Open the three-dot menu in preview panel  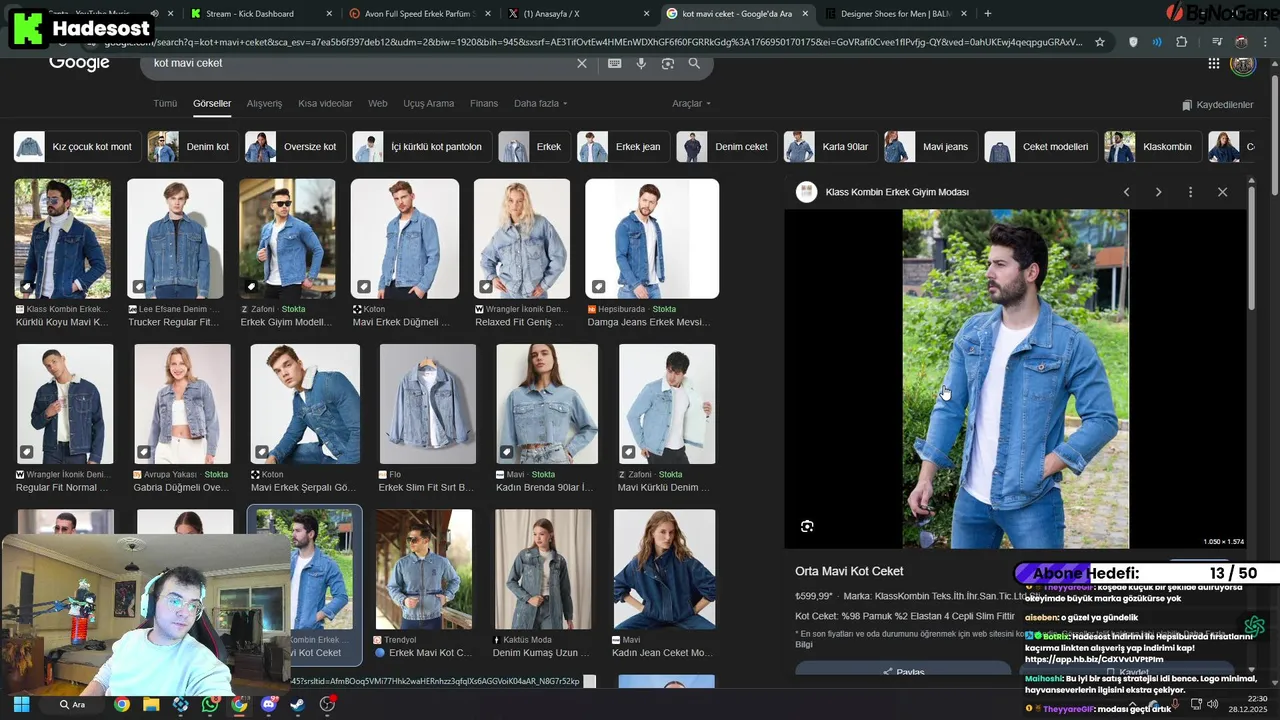point(1190,192)
